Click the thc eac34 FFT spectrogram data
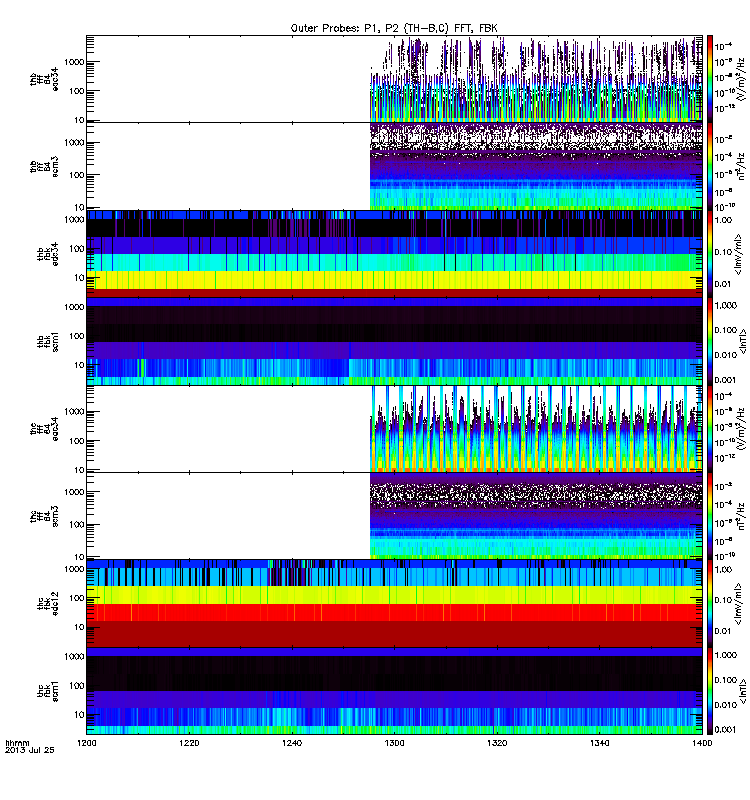The height and width of the screenshot is (800, 750). (x=536, y=429)
